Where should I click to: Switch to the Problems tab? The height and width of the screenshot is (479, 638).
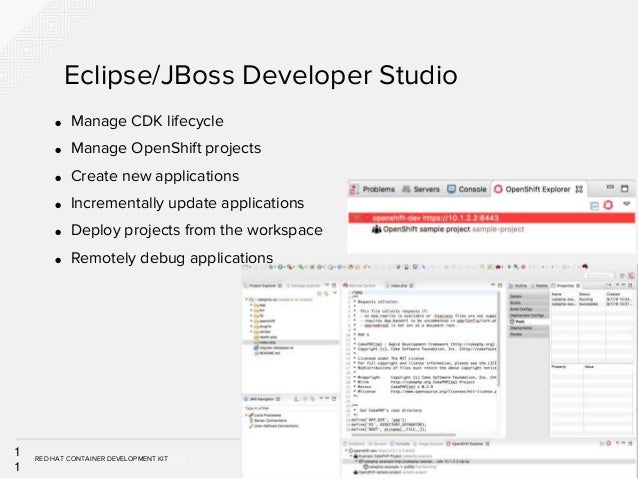coord(372,189)
